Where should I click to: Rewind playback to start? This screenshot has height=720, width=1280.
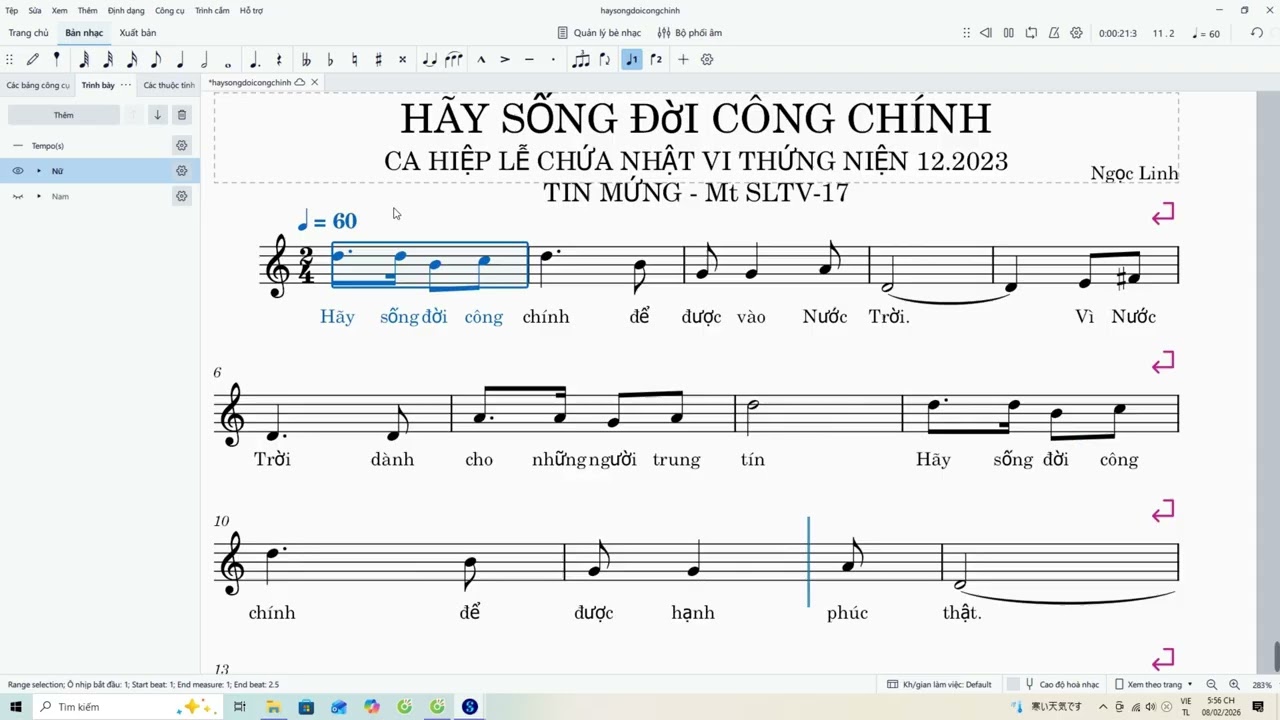click(x=986, y=33)
